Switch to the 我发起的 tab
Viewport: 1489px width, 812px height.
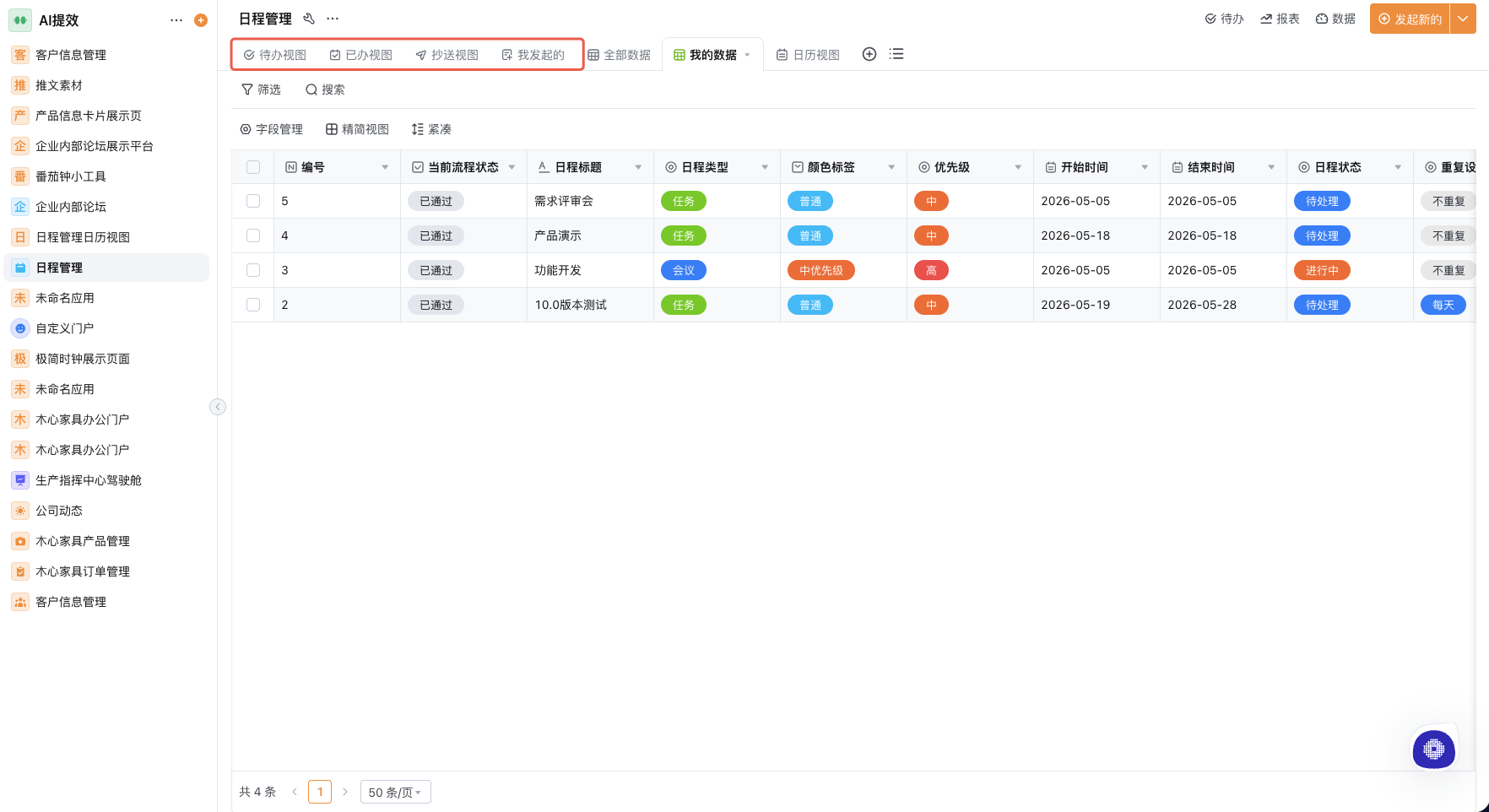(x=533, y=55)
